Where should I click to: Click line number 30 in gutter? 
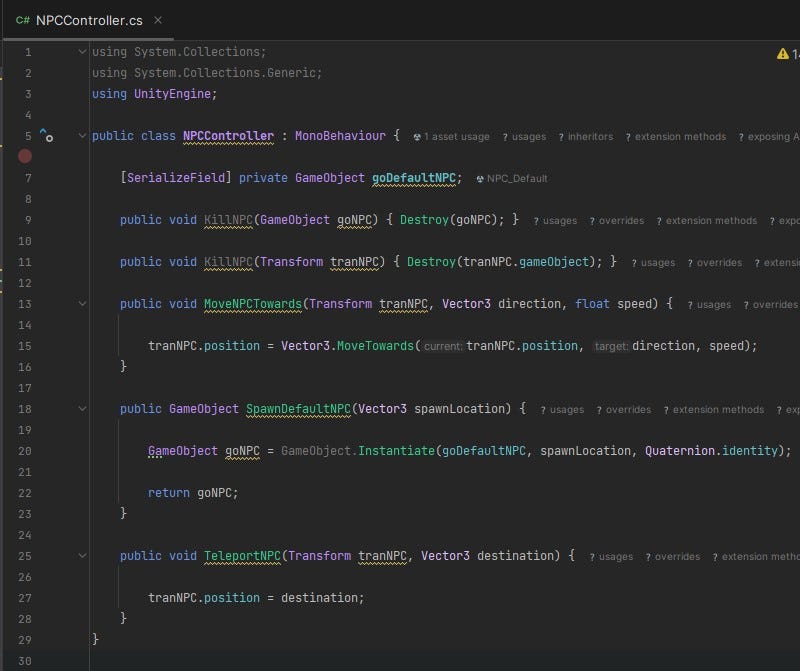click(x=24, y=661)
